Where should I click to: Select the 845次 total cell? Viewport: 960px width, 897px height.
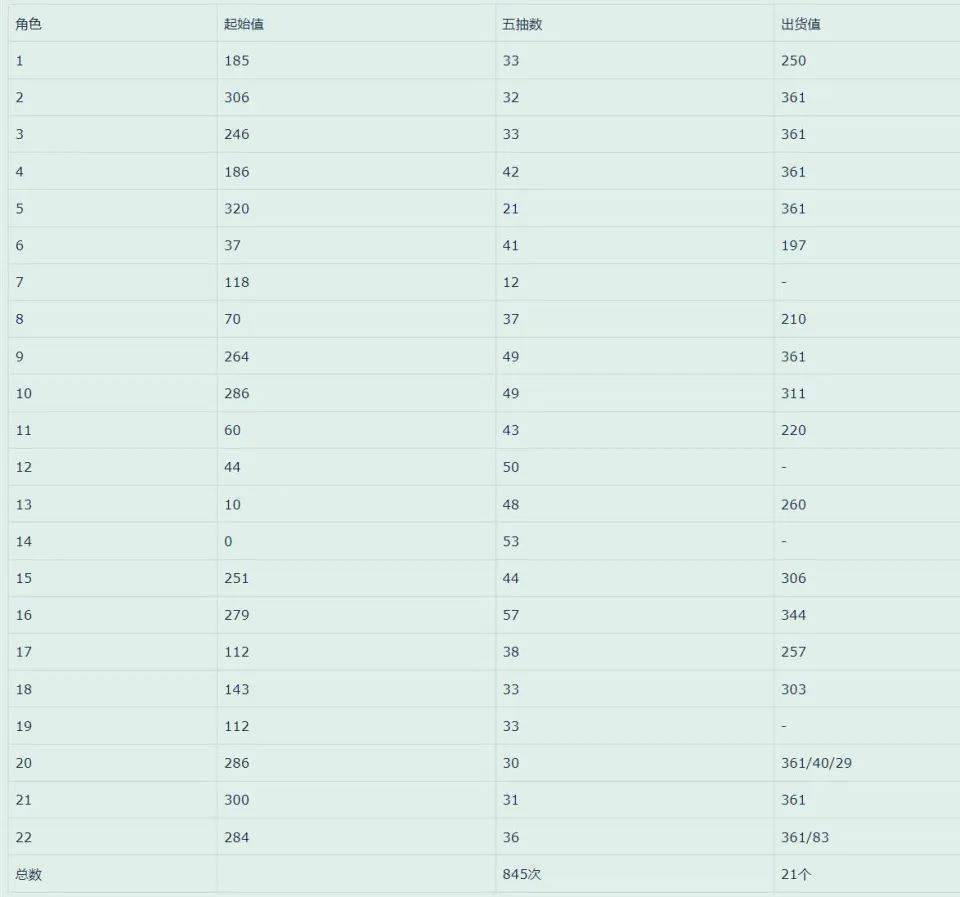click(522, 874)
